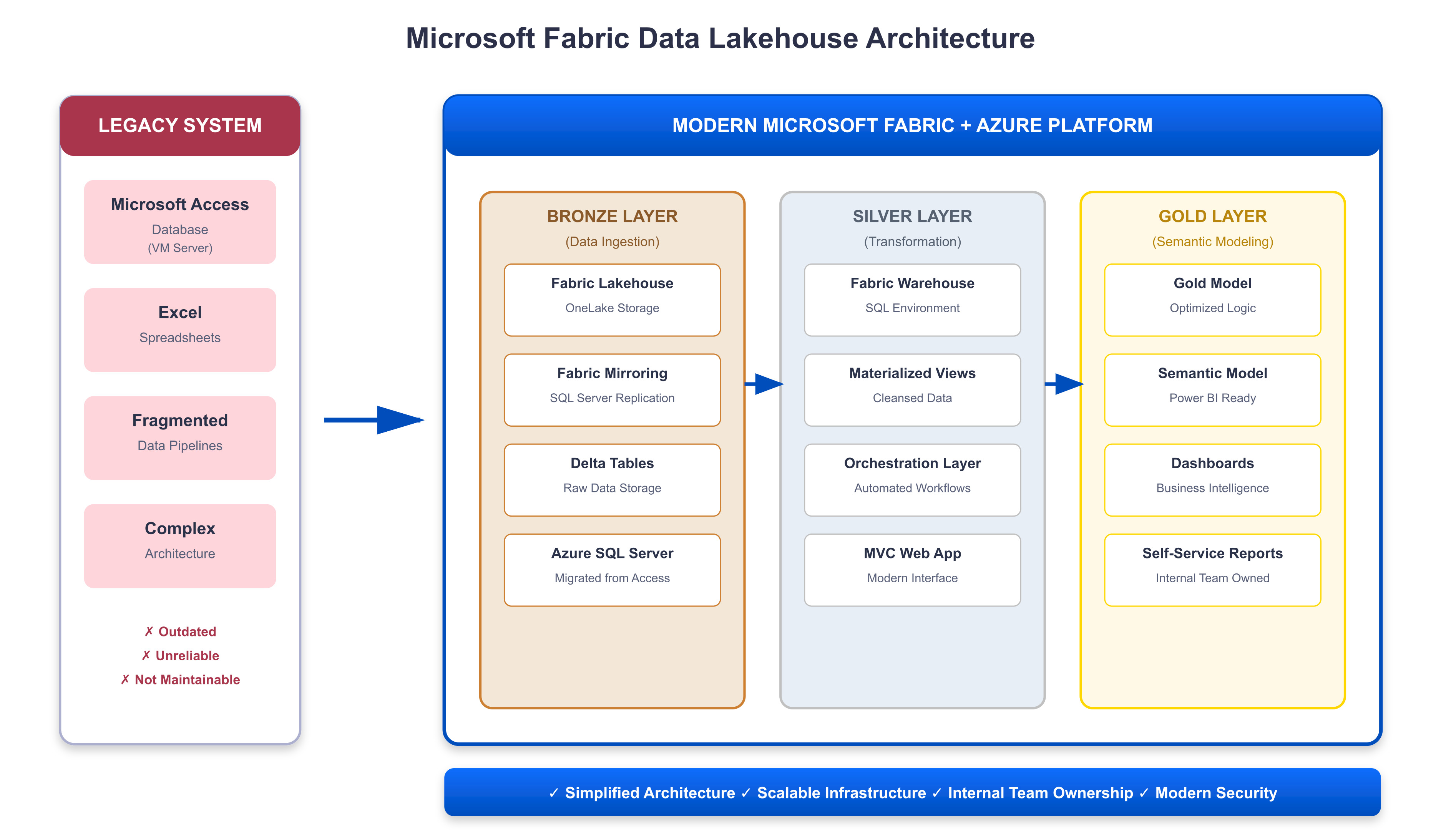Click the 'Internal Team Owned' text
The width and height of the screenshot is (1441, 840).
point(1212,578)
